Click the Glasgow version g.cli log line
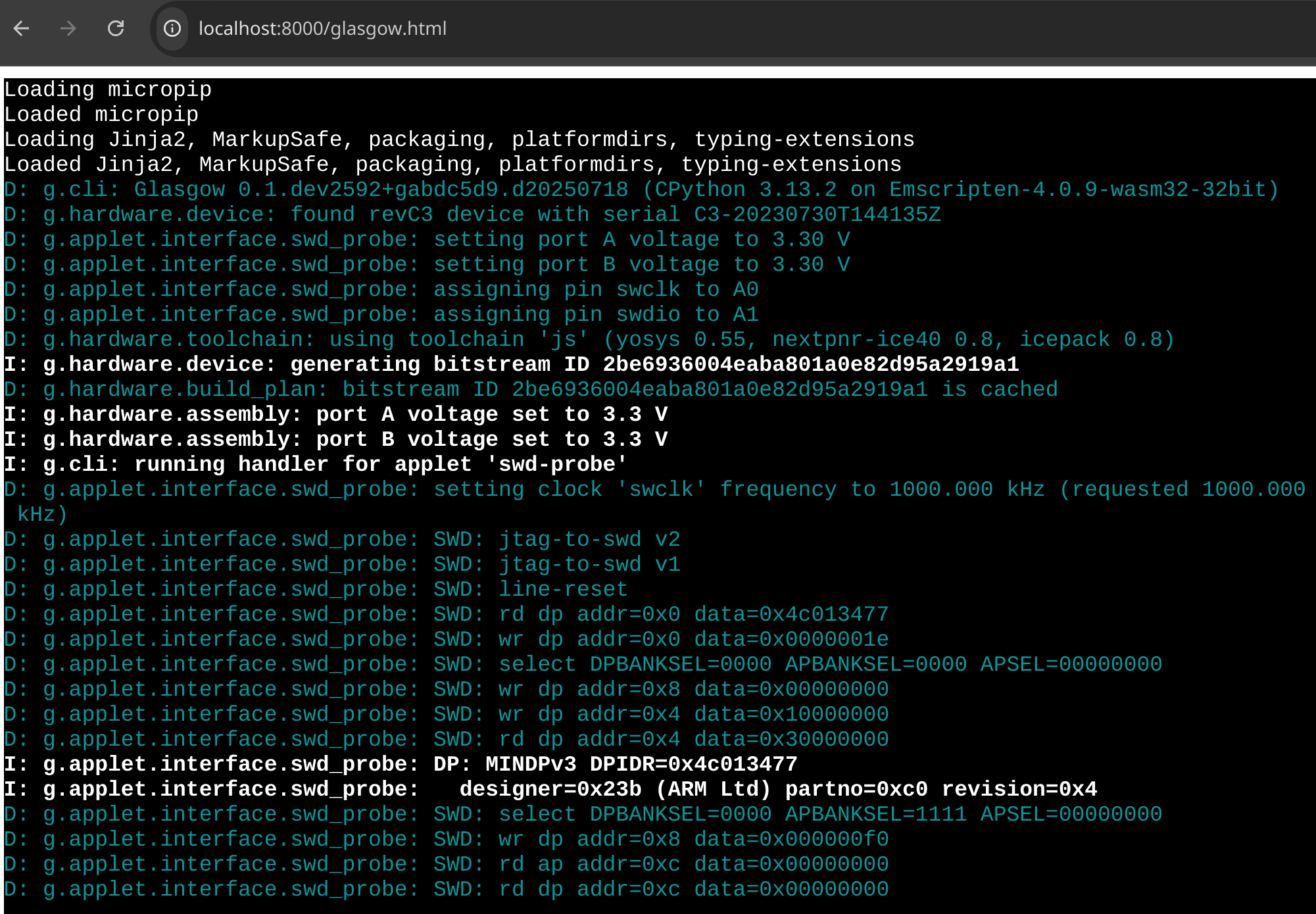Image resolution: width=1316 pixels, height=914 pixels. point(641,189)
